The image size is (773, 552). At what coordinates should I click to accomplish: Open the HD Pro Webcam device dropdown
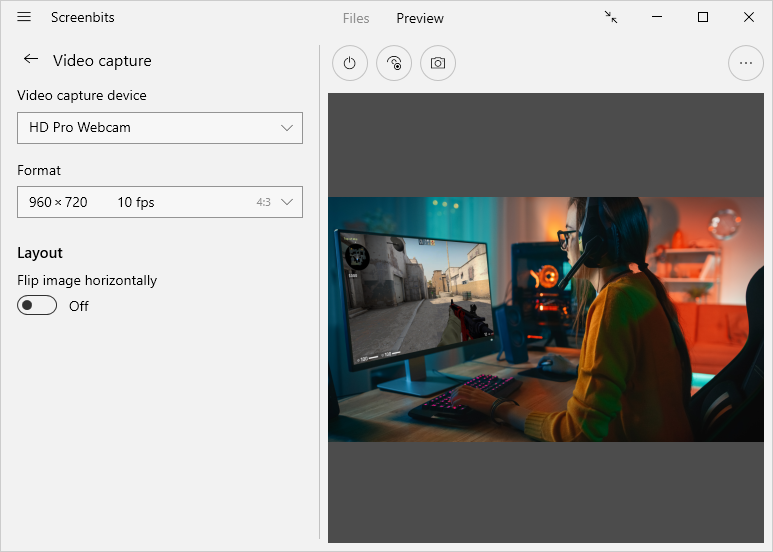point(160,128)
